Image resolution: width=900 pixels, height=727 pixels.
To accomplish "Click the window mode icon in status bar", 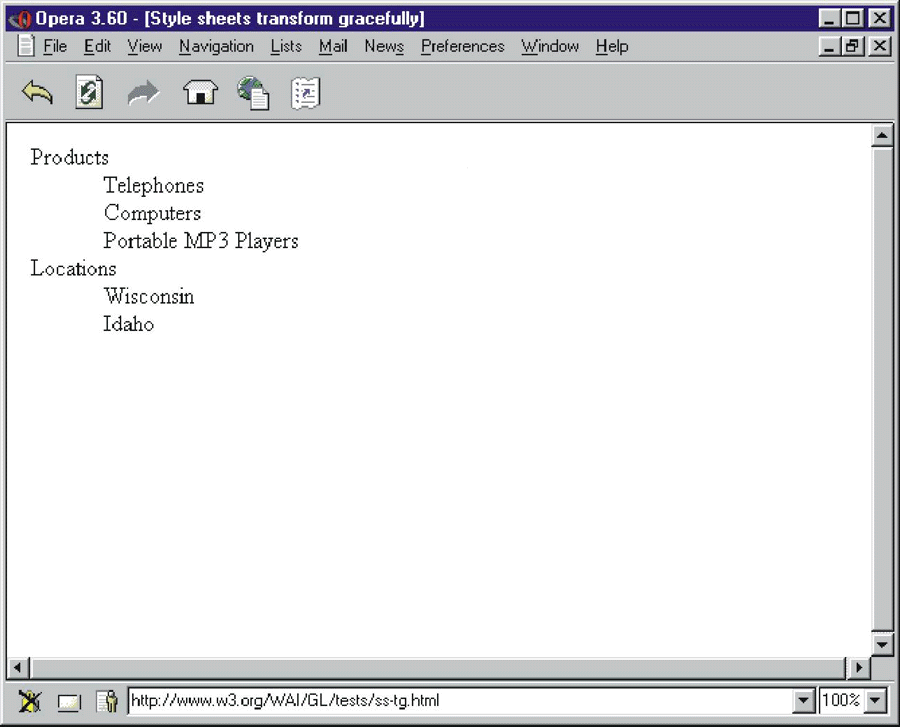I will (x=68, y=701).
